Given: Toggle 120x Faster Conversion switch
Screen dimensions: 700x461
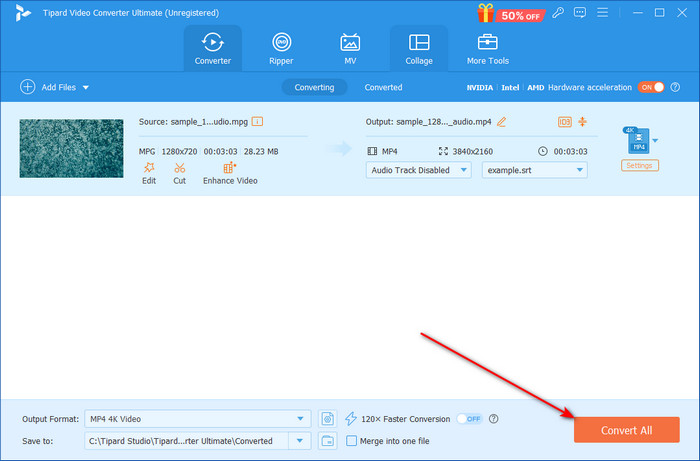Looking at the screenshot, I should 469,419.
